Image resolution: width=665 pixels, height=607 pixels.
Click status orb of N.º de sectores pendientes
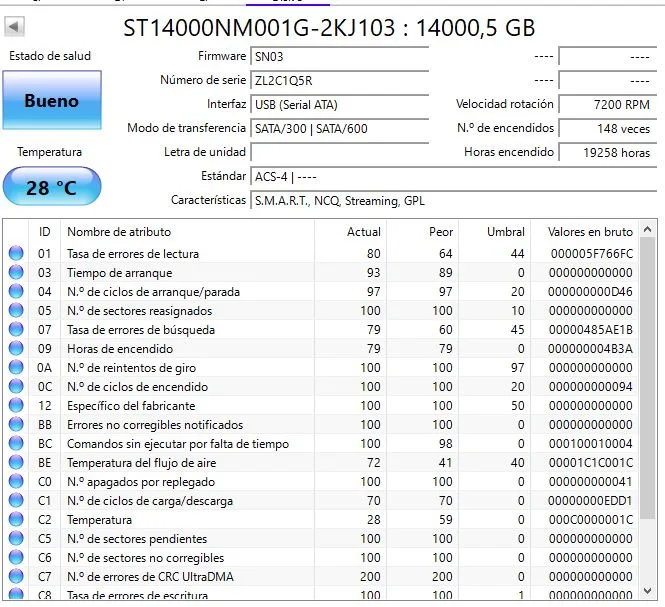pyautogui.click(x=16, y=538)
